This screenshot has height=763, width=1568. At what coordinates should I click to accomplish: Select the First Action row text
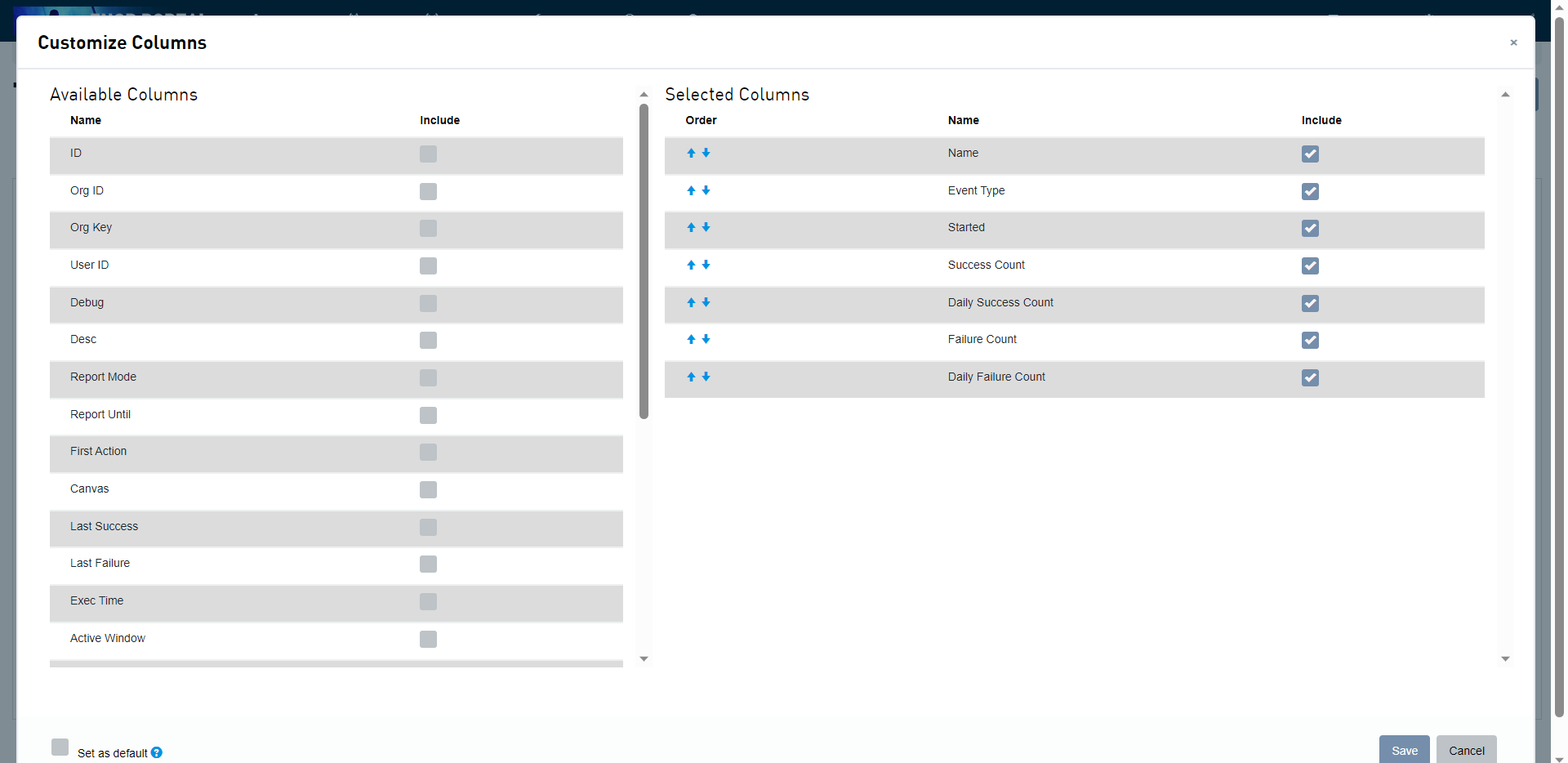[x=98, y=451]
